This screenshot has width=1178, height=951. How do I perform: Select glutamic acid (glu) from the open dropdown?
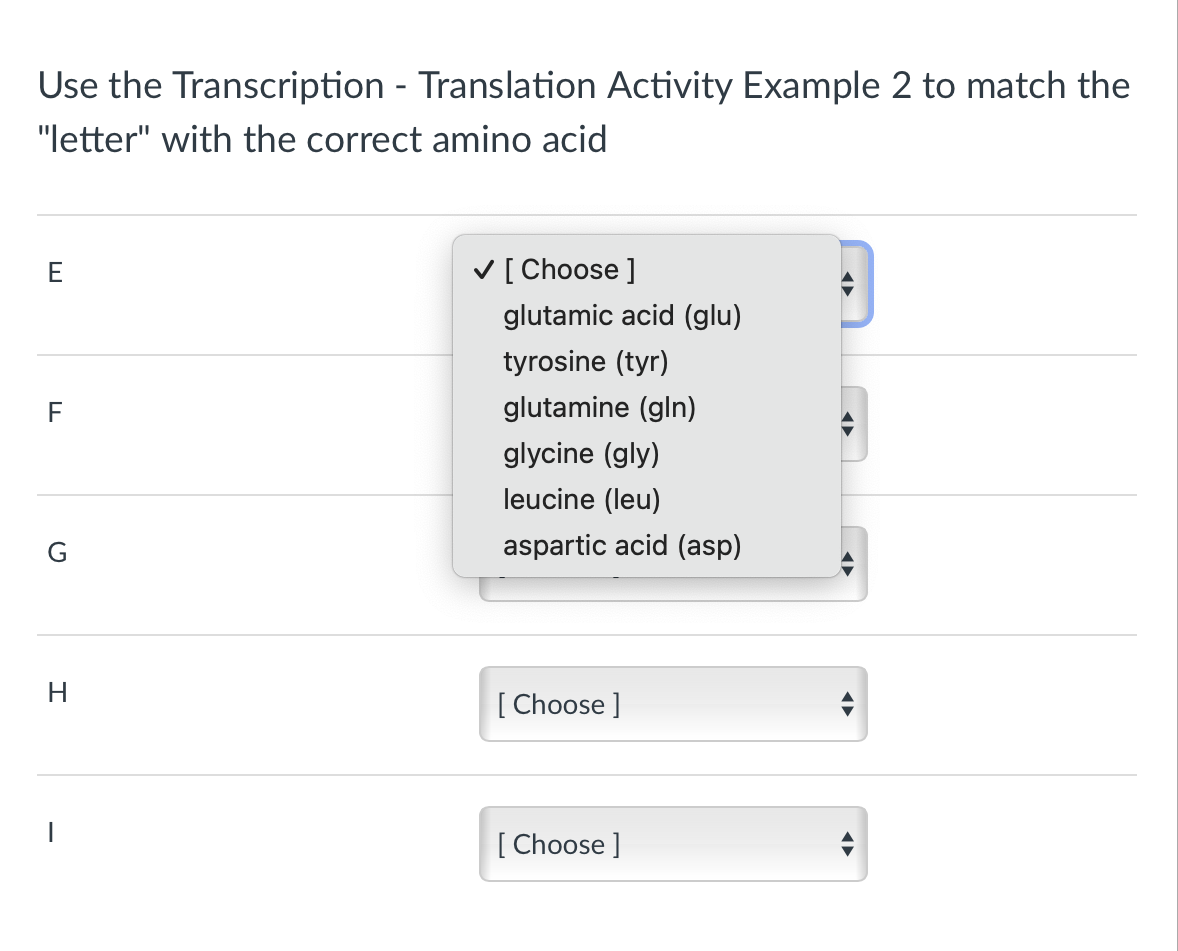coord(622,315)
